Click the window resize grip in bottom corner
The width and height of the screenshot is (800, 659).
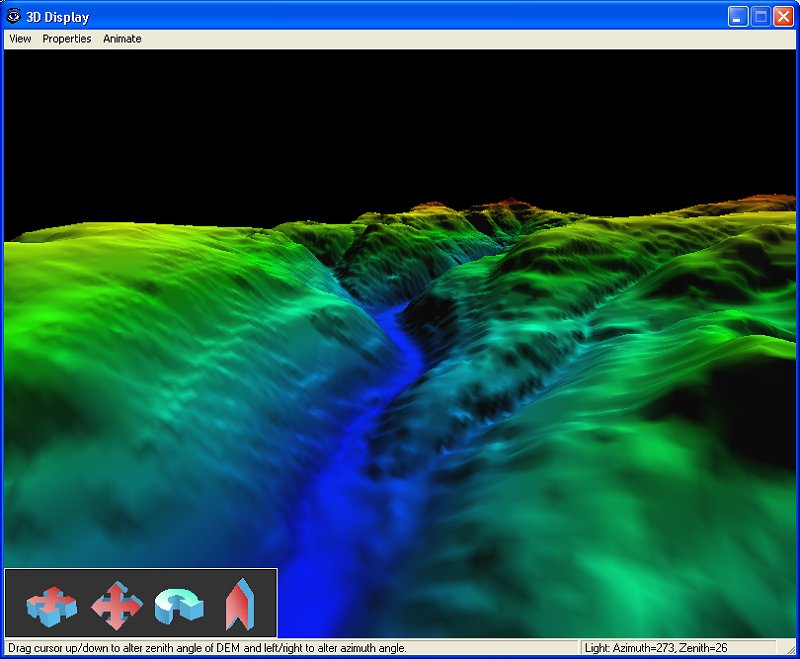tap(791, 650)
